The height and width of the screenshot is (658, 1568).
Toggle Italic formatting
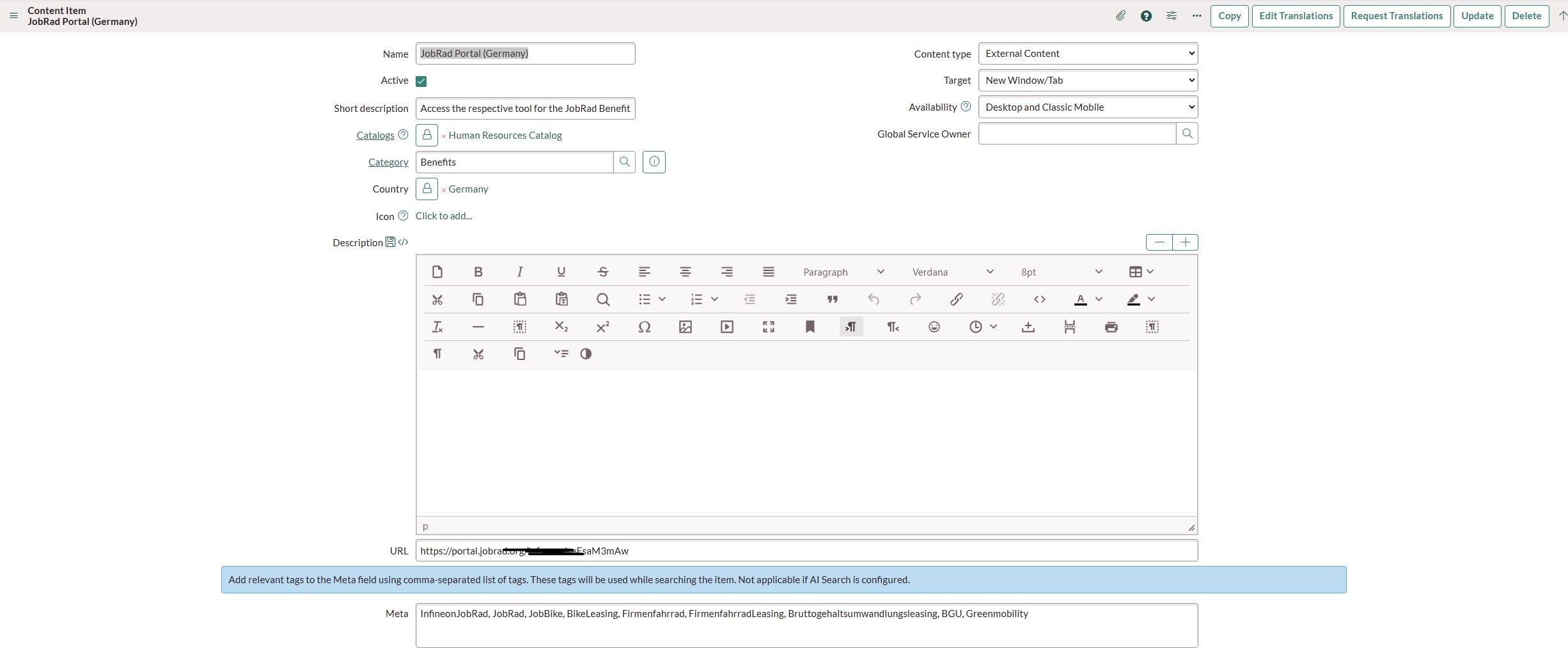(520, 272)
